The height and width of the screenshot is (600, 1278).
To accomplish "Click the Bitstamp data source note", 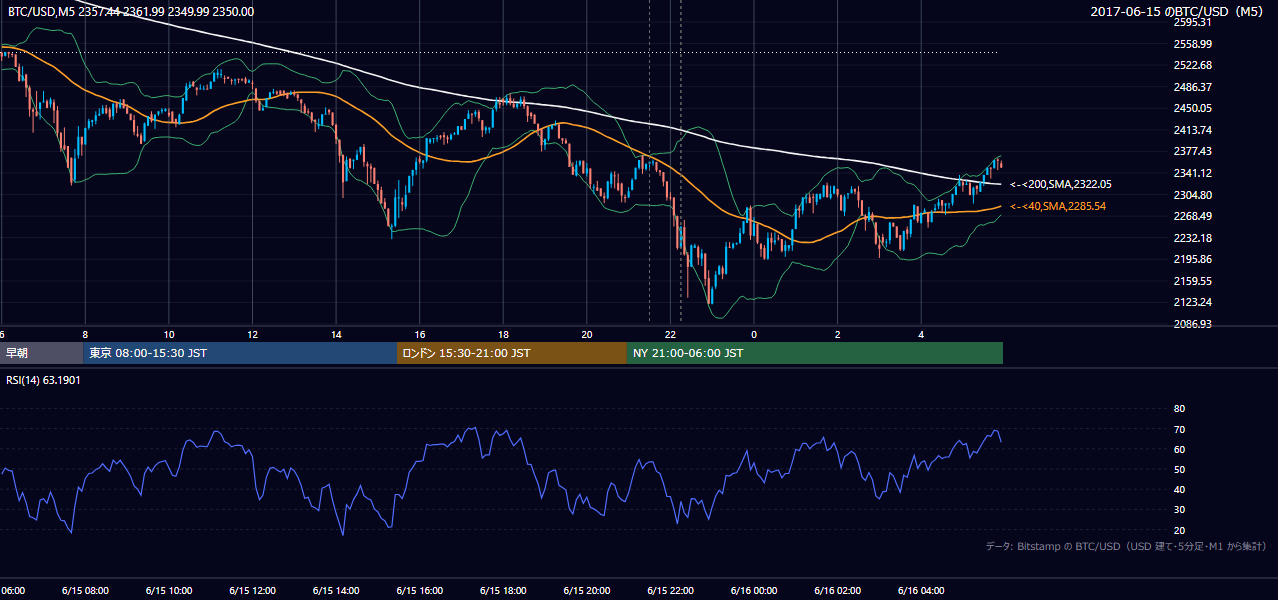I will pos(1126,546).
